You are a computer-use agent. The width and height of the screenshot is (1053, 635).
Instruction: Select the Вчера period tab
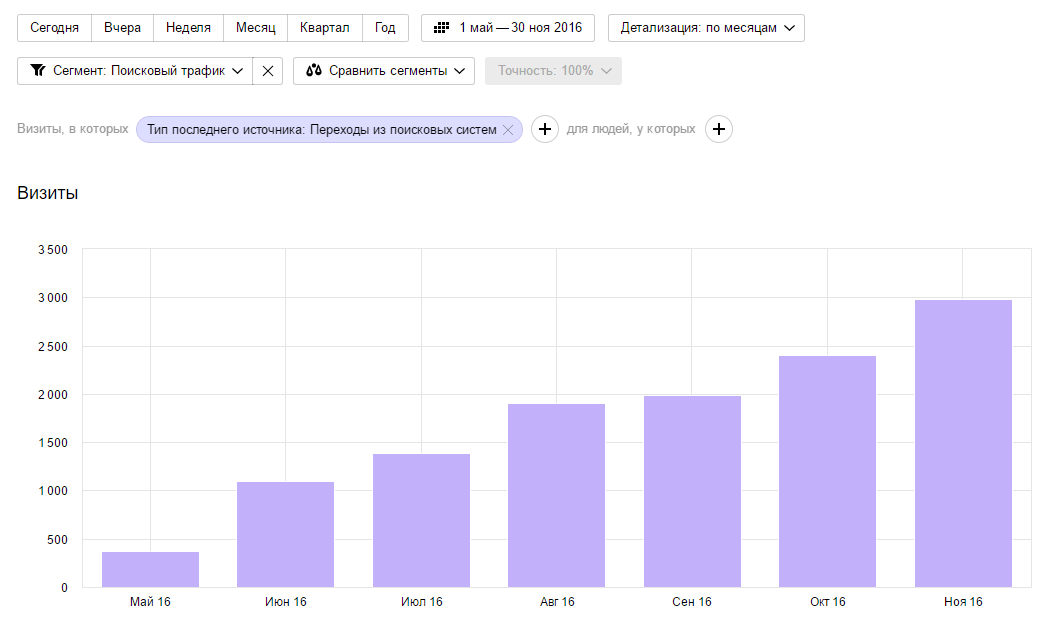[x=122, y=28]
